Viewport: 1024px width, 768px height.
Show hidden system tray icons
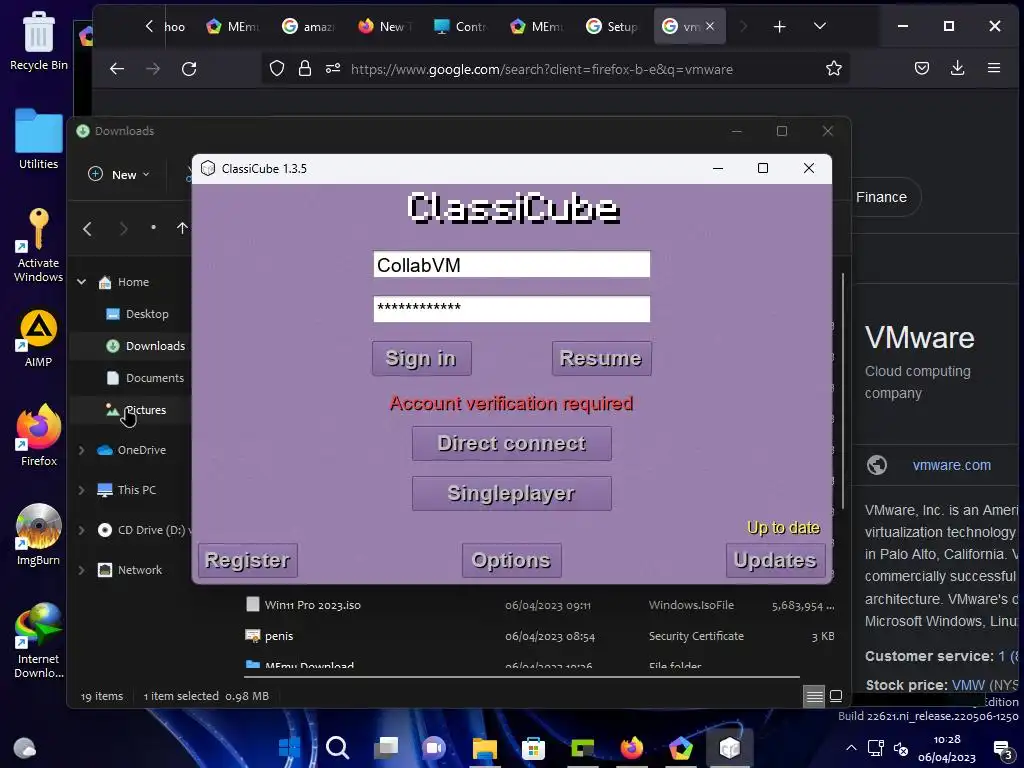point(851,748)
